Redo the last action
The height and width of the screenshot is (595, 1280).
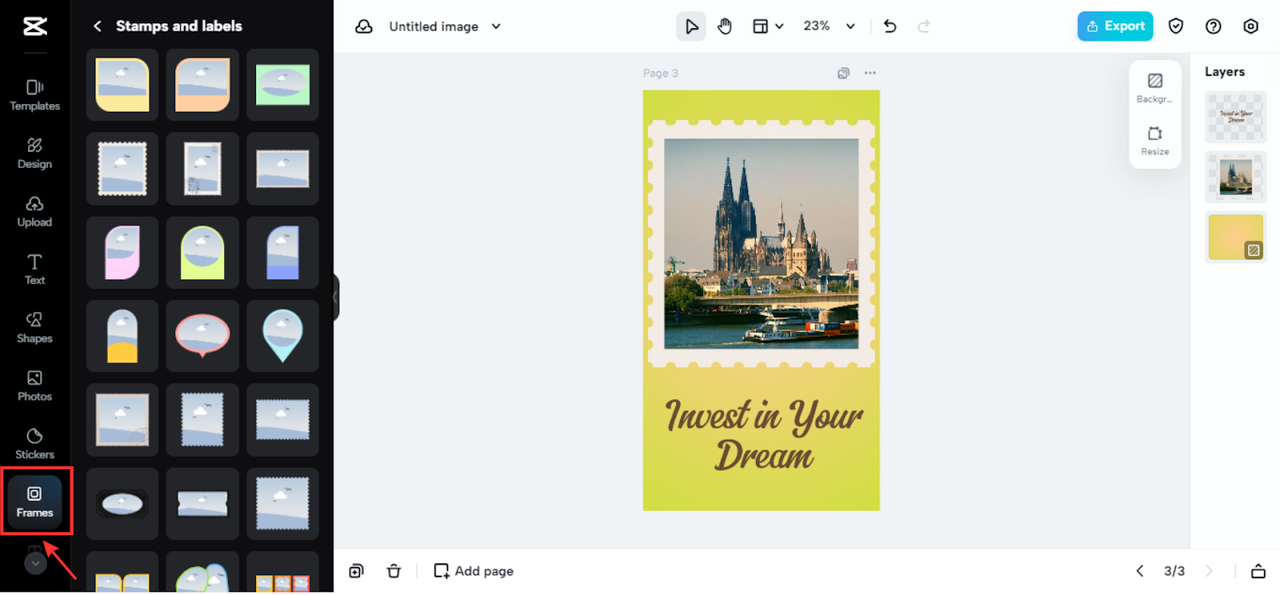click(x=924, y=27)
